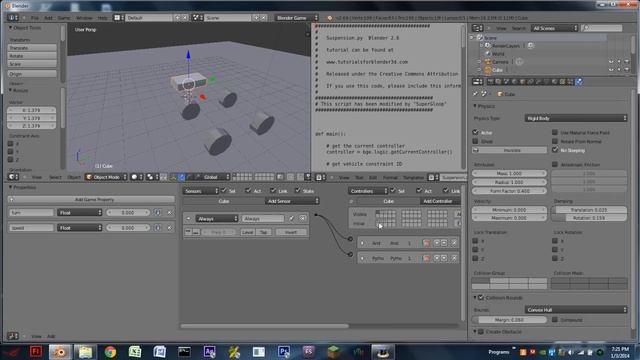This screenshot has height=360, width=640.
Task: Open the All Scenes outliner dropdown
Action: [554, 28]
